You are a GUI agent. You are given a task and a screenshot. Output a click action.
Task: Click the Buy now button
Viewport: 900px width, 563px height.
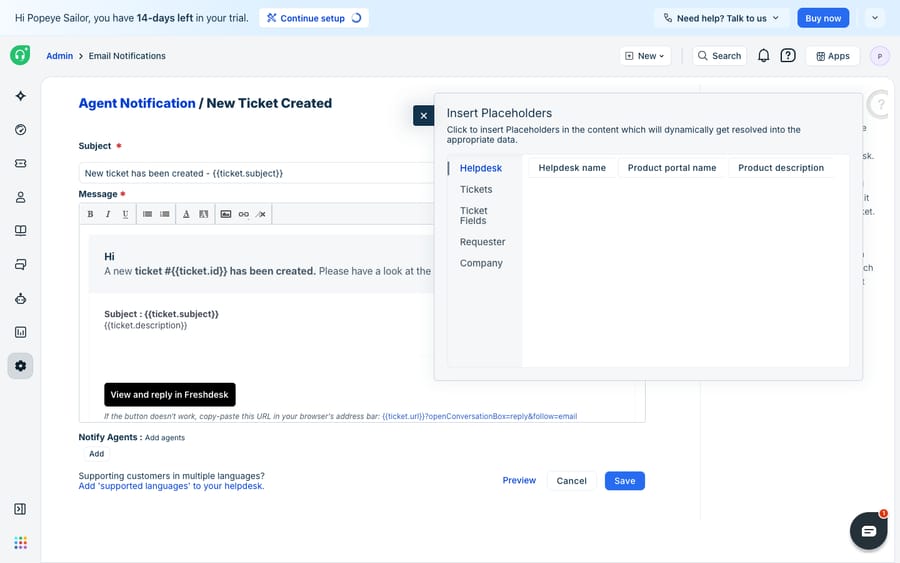point(823,18)
